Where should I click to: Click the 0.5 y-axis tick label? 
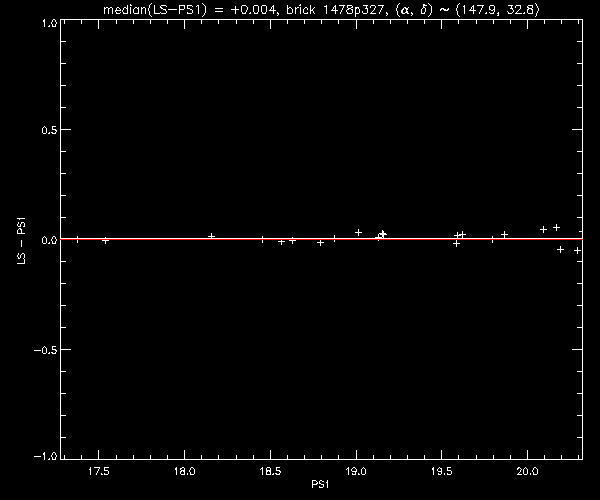49,130
